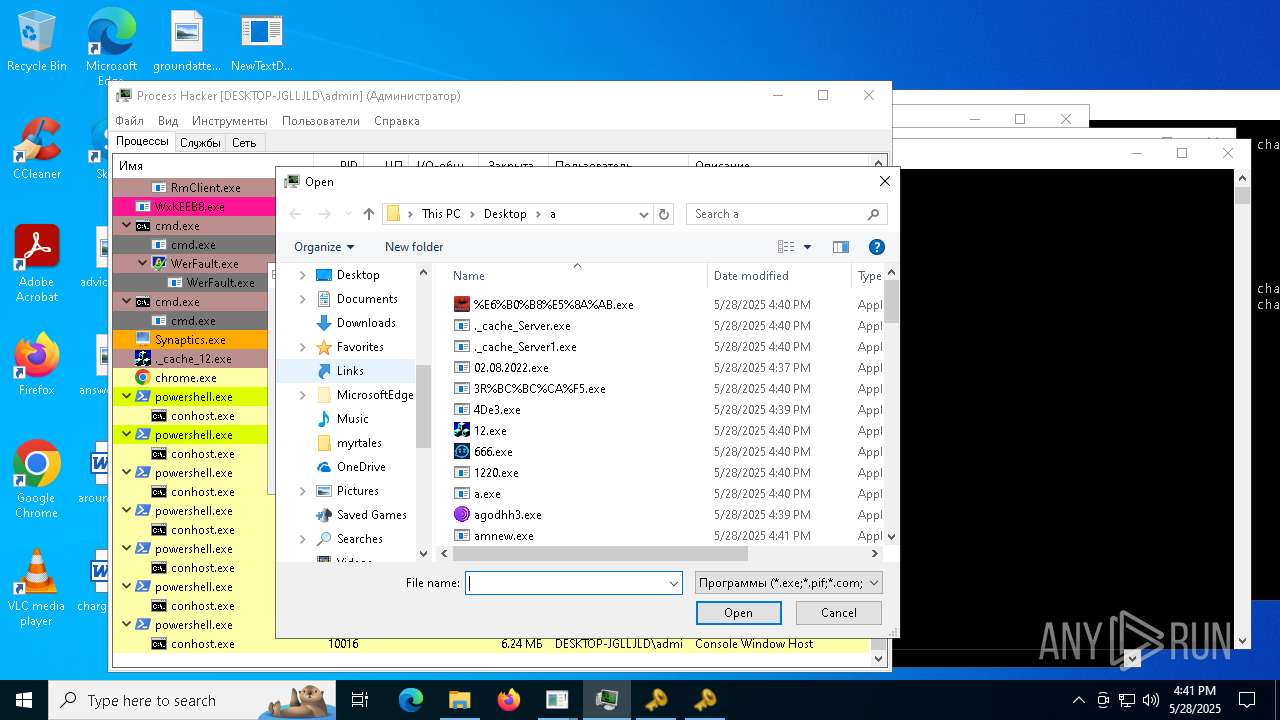Go up one folder level in Open dialog
The image size is (1280, 720).
click(369, 214)
